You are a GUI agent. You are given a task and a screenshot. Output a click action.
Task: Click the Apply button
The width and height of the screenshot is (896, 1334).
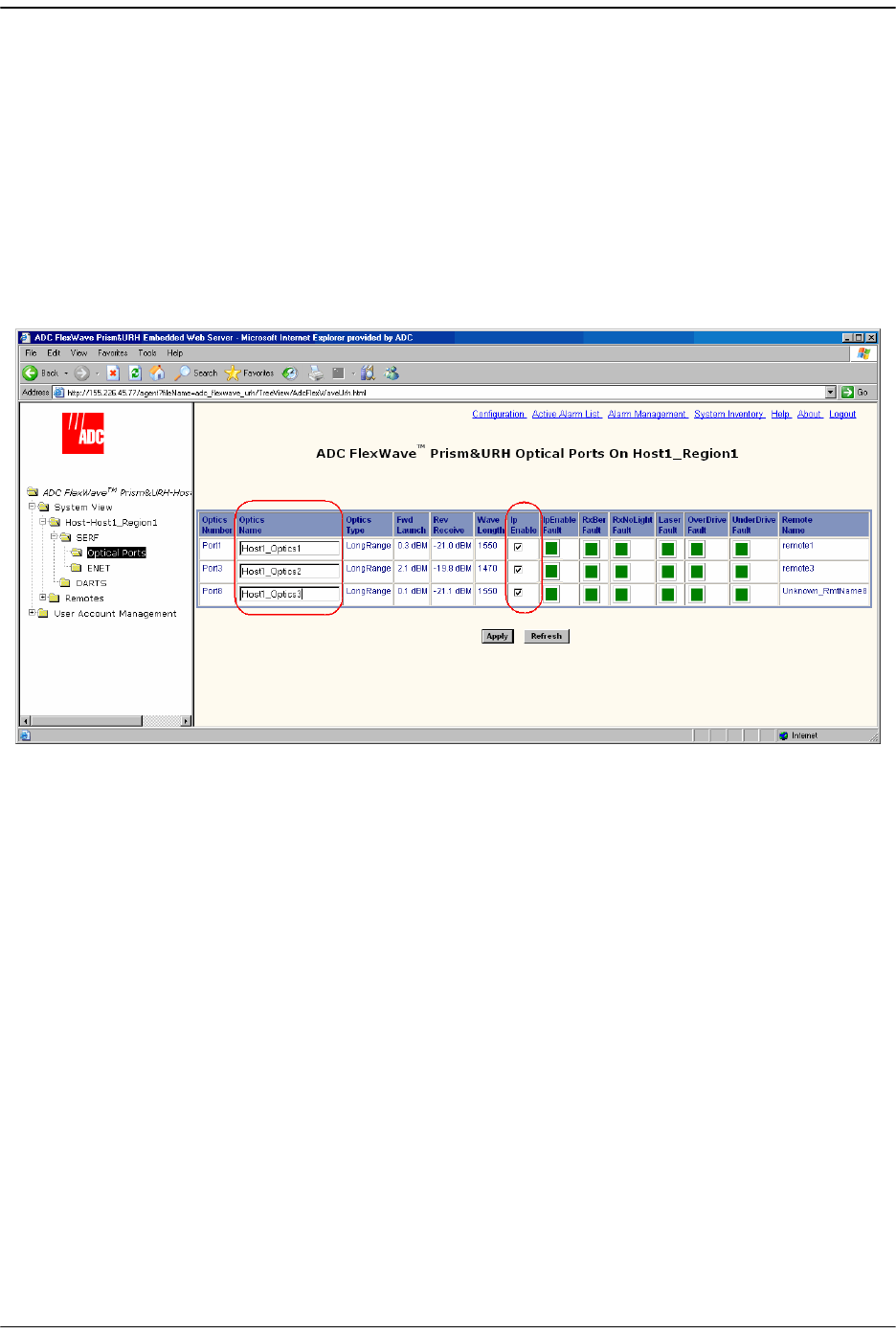[x=498, y=636]
